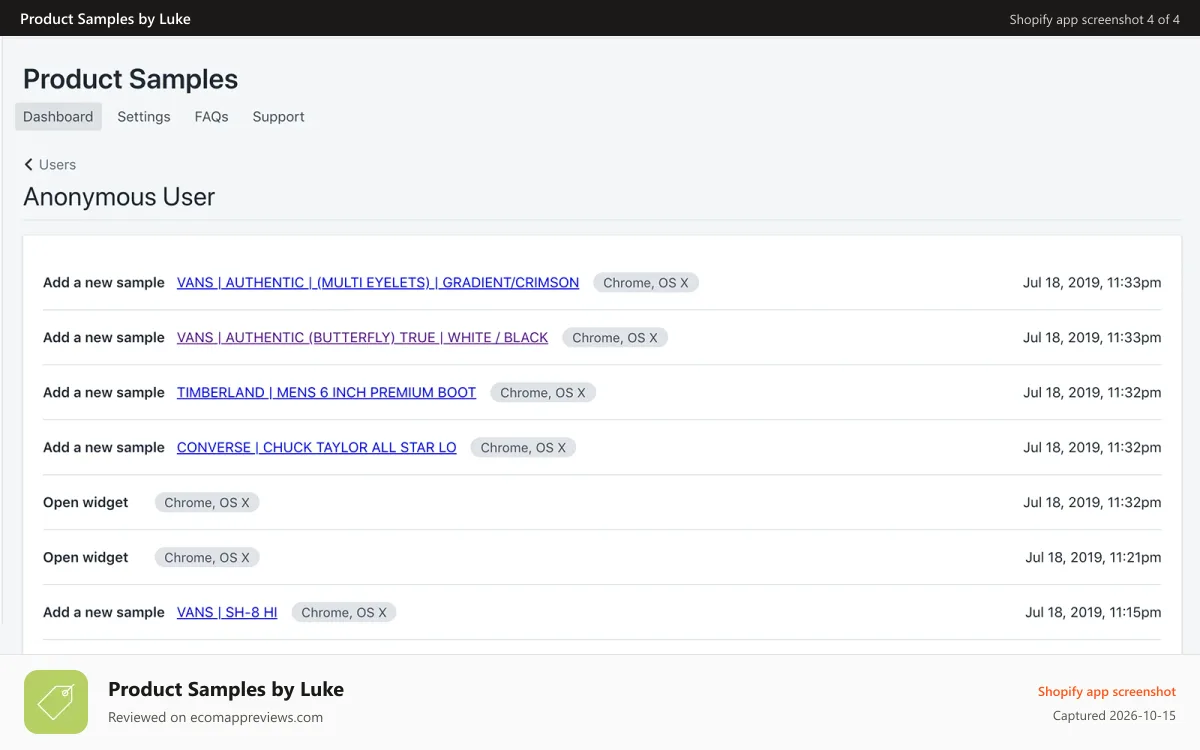Switch to the Settings tab
The height and width of the screenshot is (750, 1200).
(144, 116)
